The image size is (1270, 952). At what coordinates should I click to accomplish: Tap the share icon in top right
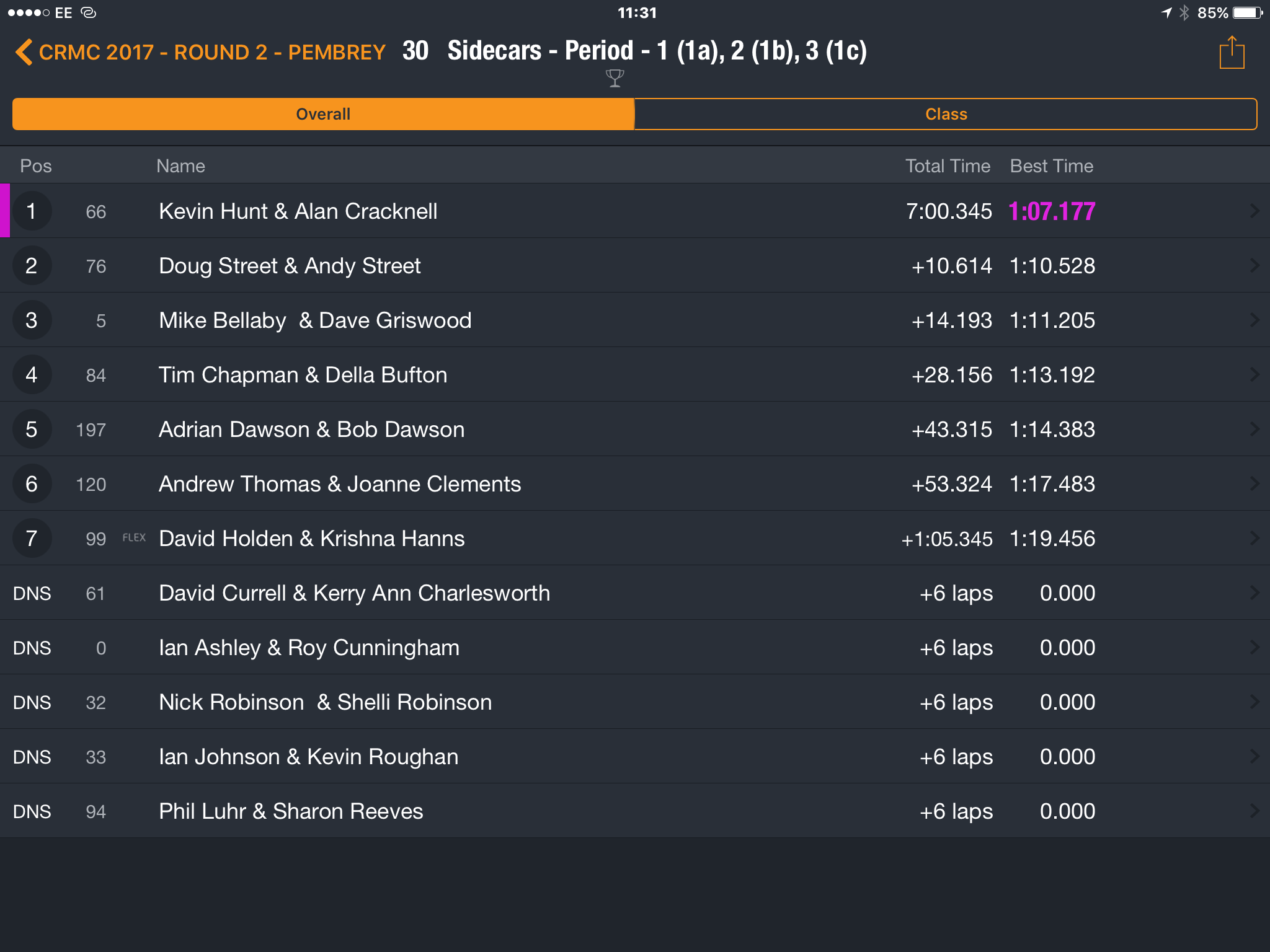click(x=1232, y=53)
